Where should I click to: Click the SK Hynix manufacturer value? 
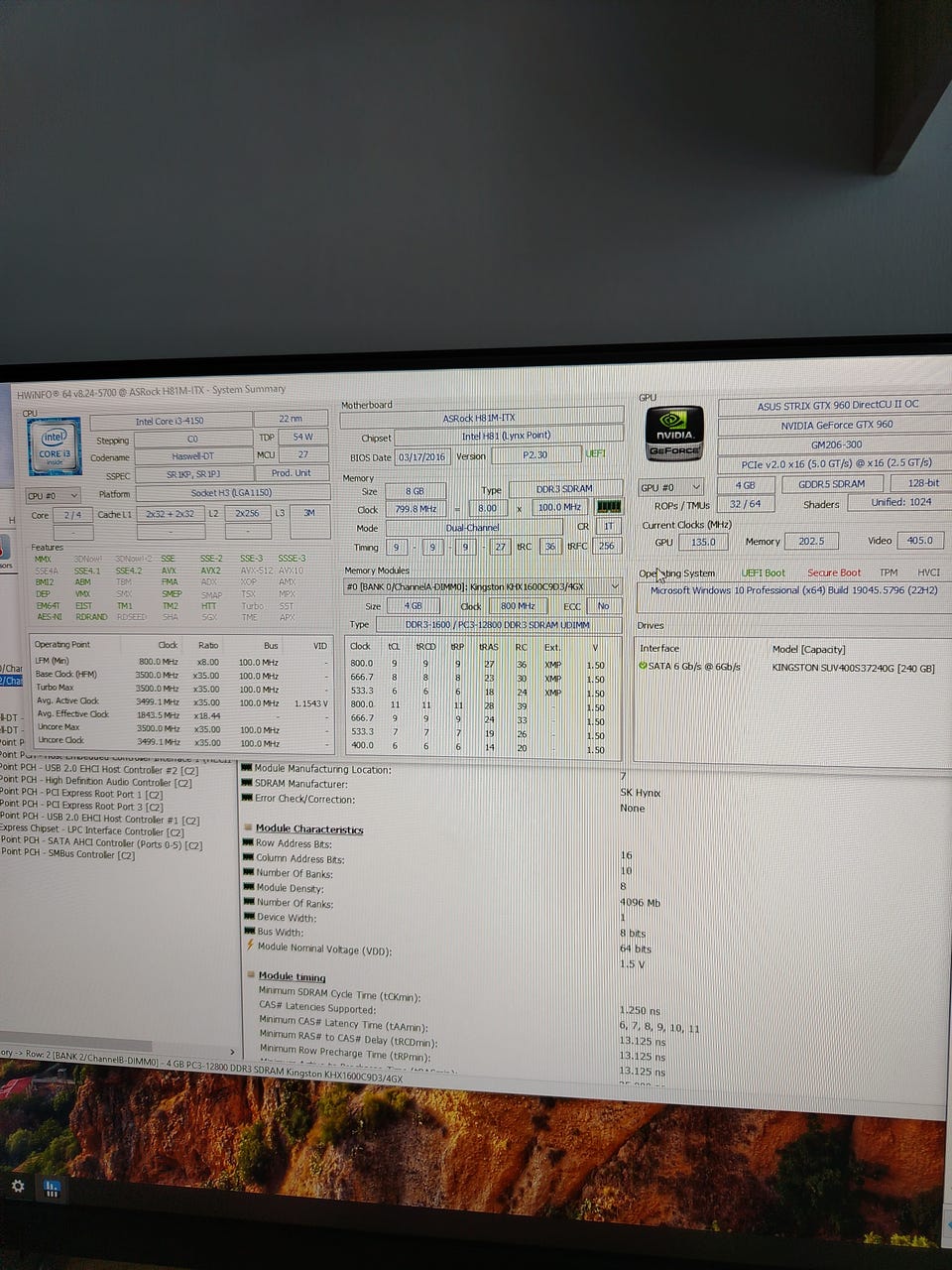(640, 793)
